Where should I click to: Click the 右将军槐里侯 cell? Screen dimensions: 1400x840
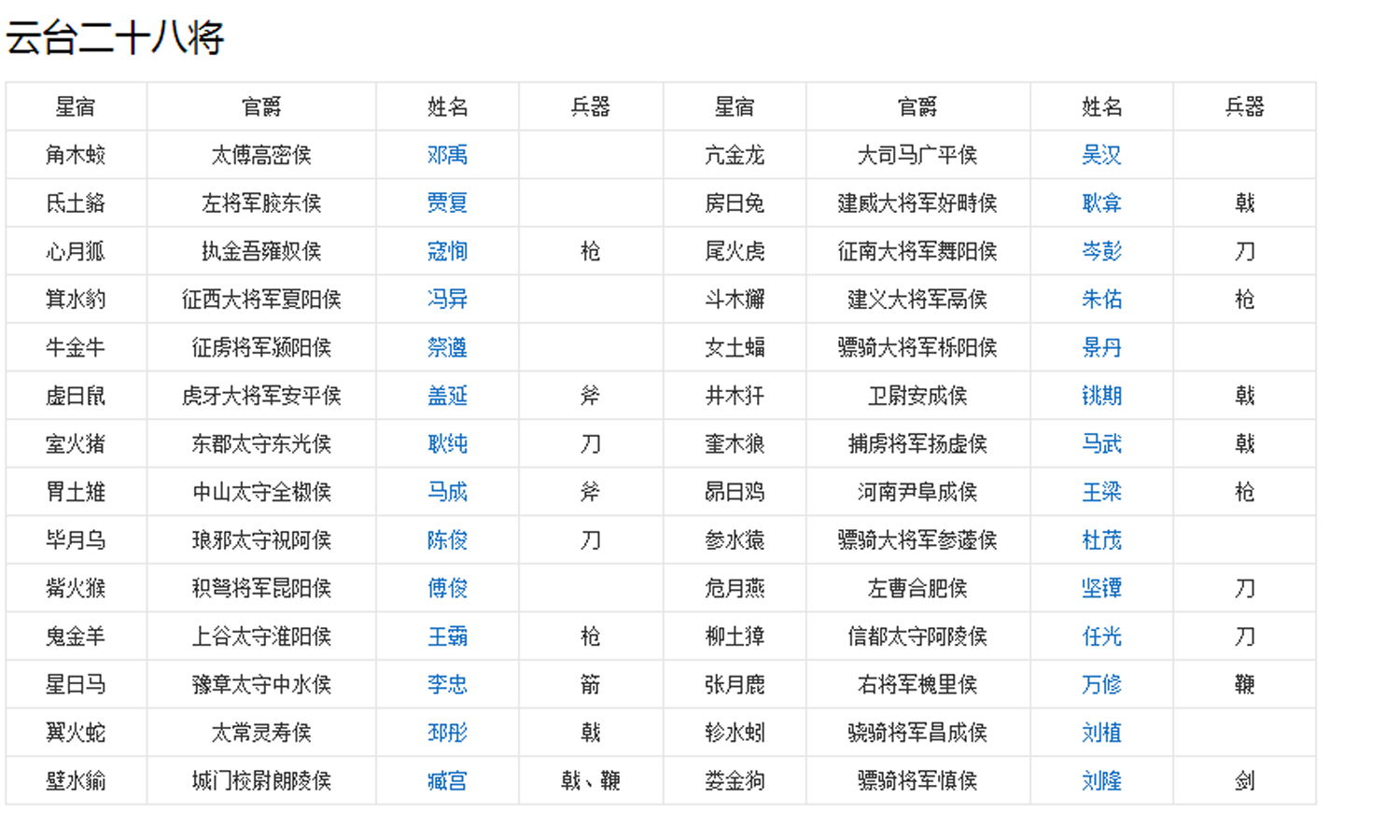[917, 685]
